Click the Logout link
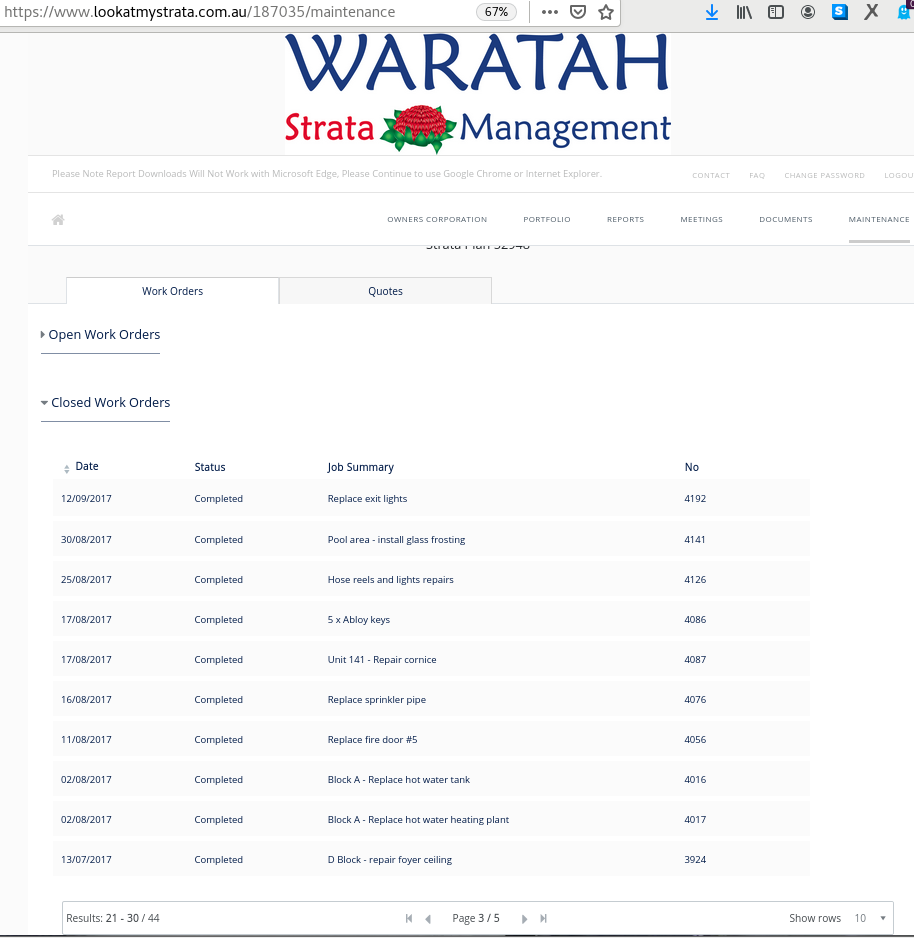 [898, 175]
